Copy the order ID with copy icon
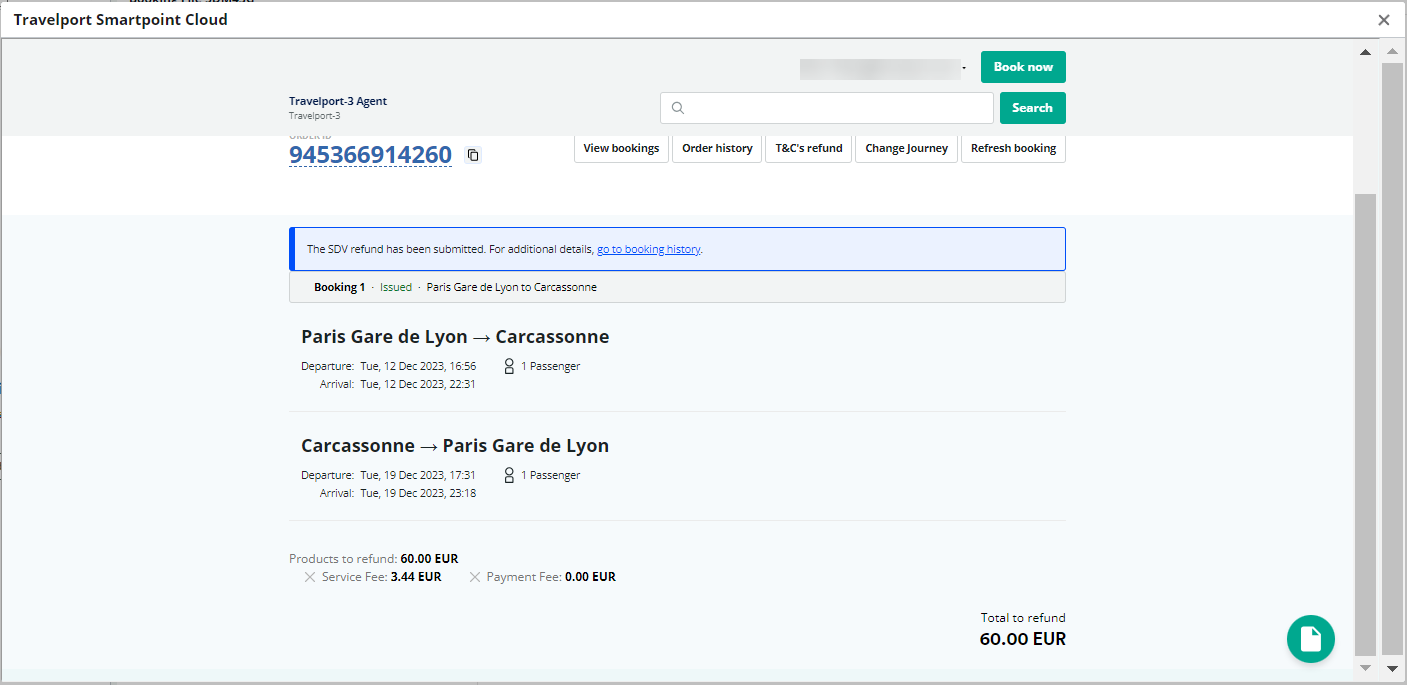The height and width of the screenshot is (685, 1407). pos(473,155)
